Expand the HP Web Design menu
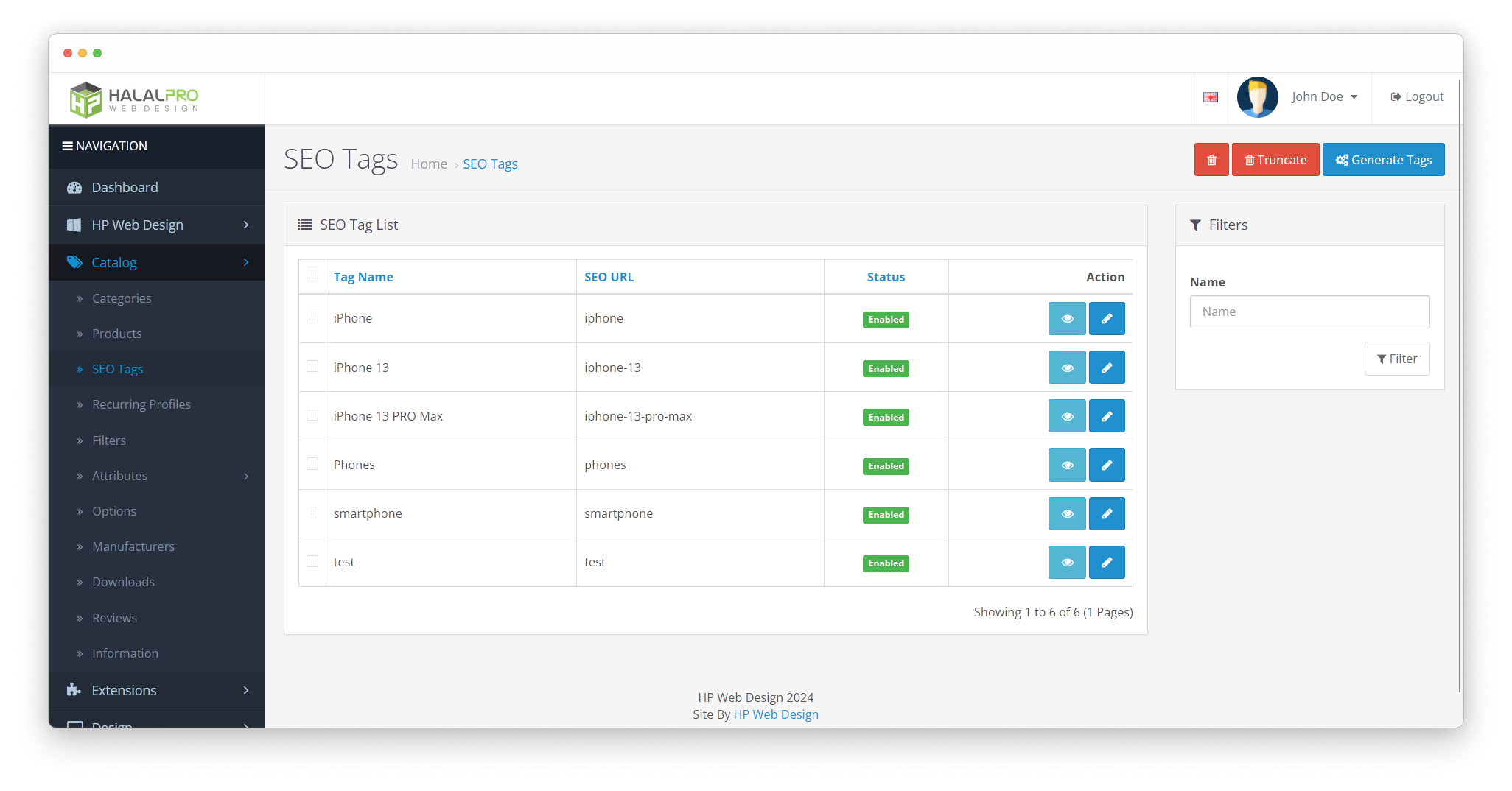The width and height of the screenshot is (1512, 791). click(x=157, y=225)
